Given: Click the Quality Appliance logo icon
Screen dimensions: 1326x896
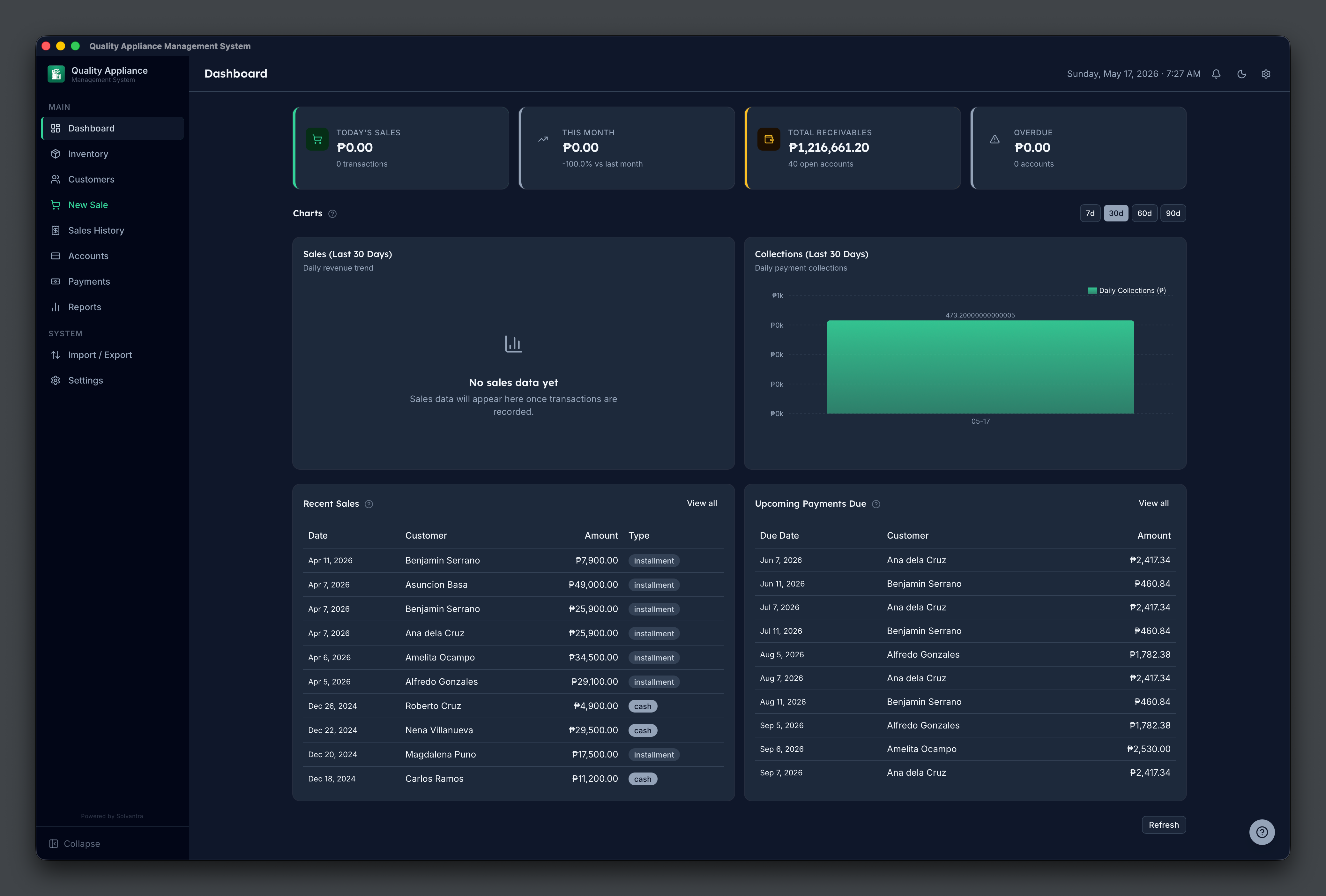Looking at the screenshot, I should pos(56,74).
